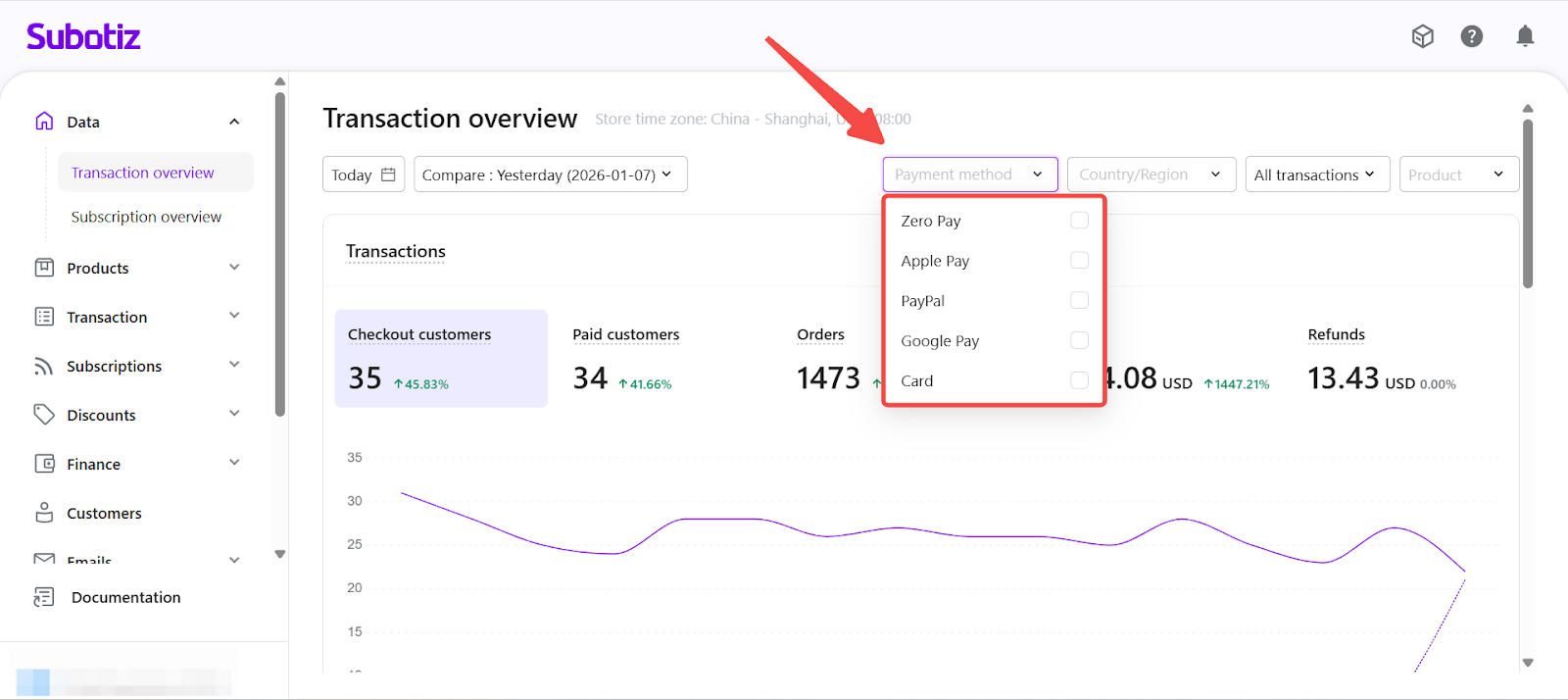Click the Products sidebar icon
Screen dimensions: 1568x700
pyautogui.click(x=44, y=268)
